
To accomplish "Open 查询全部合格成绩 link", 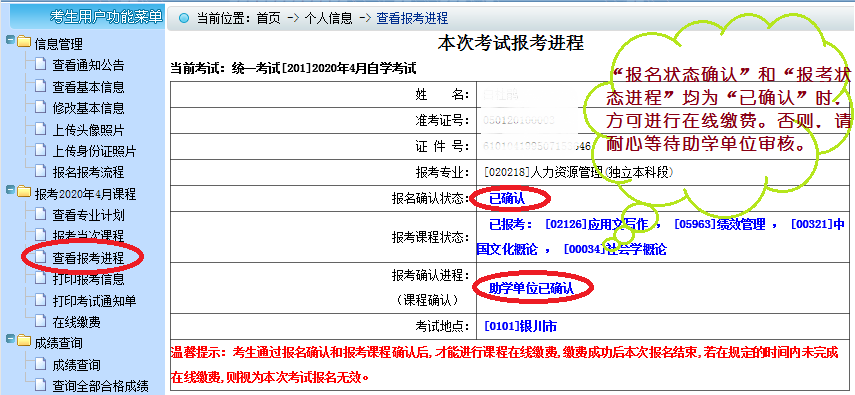I will (x=100, y=386).
